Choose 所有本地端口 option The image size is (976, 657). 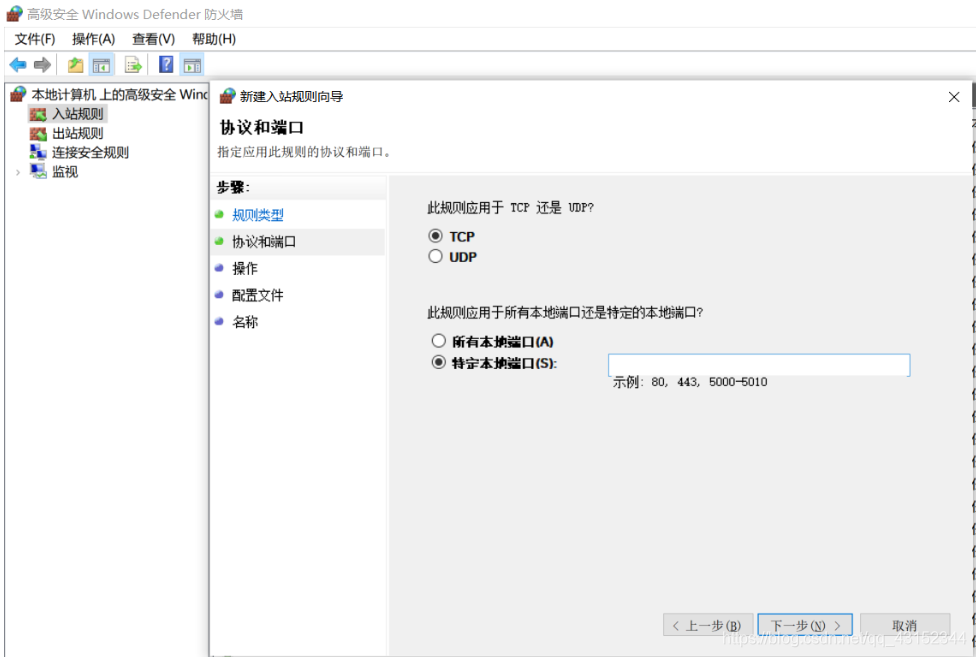(438, 341)
